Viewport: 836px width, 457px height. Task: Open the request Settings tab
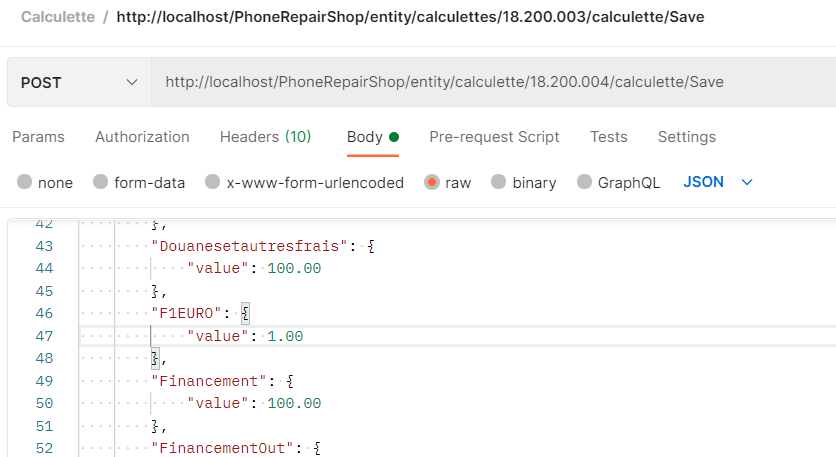[x=687, y=137]
